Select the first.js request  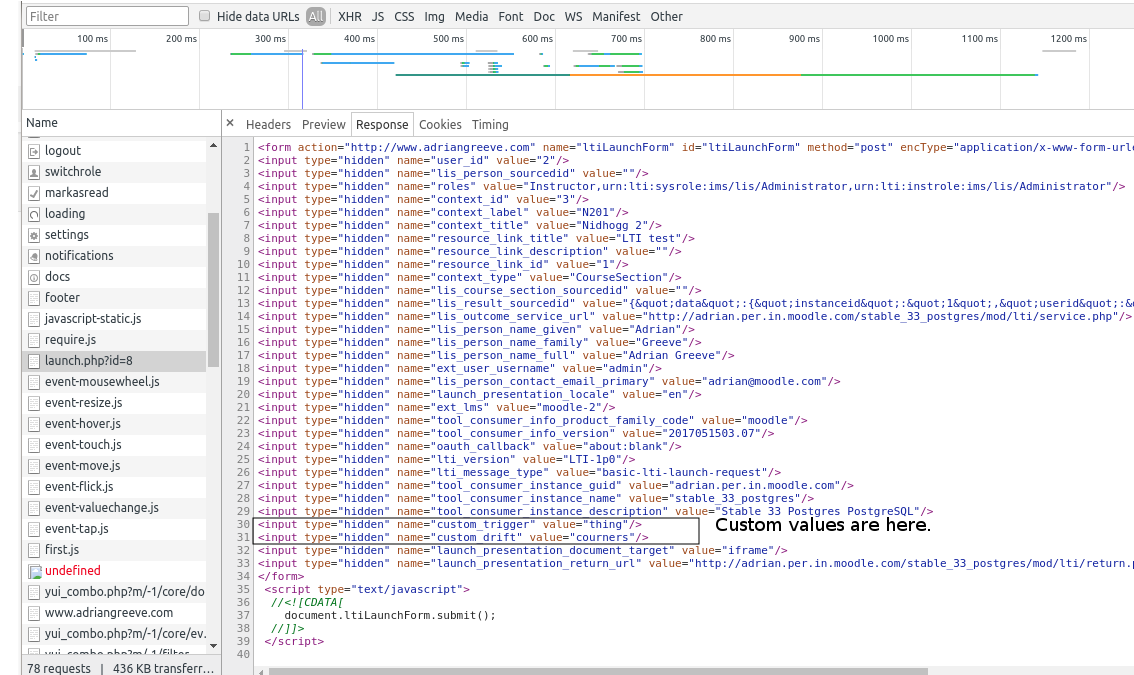[x=115, y=550]
